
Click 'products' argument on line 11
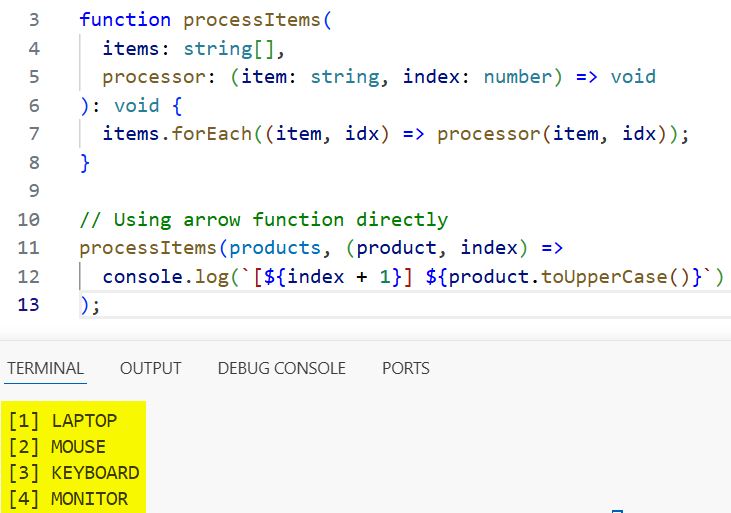point(275,248)
